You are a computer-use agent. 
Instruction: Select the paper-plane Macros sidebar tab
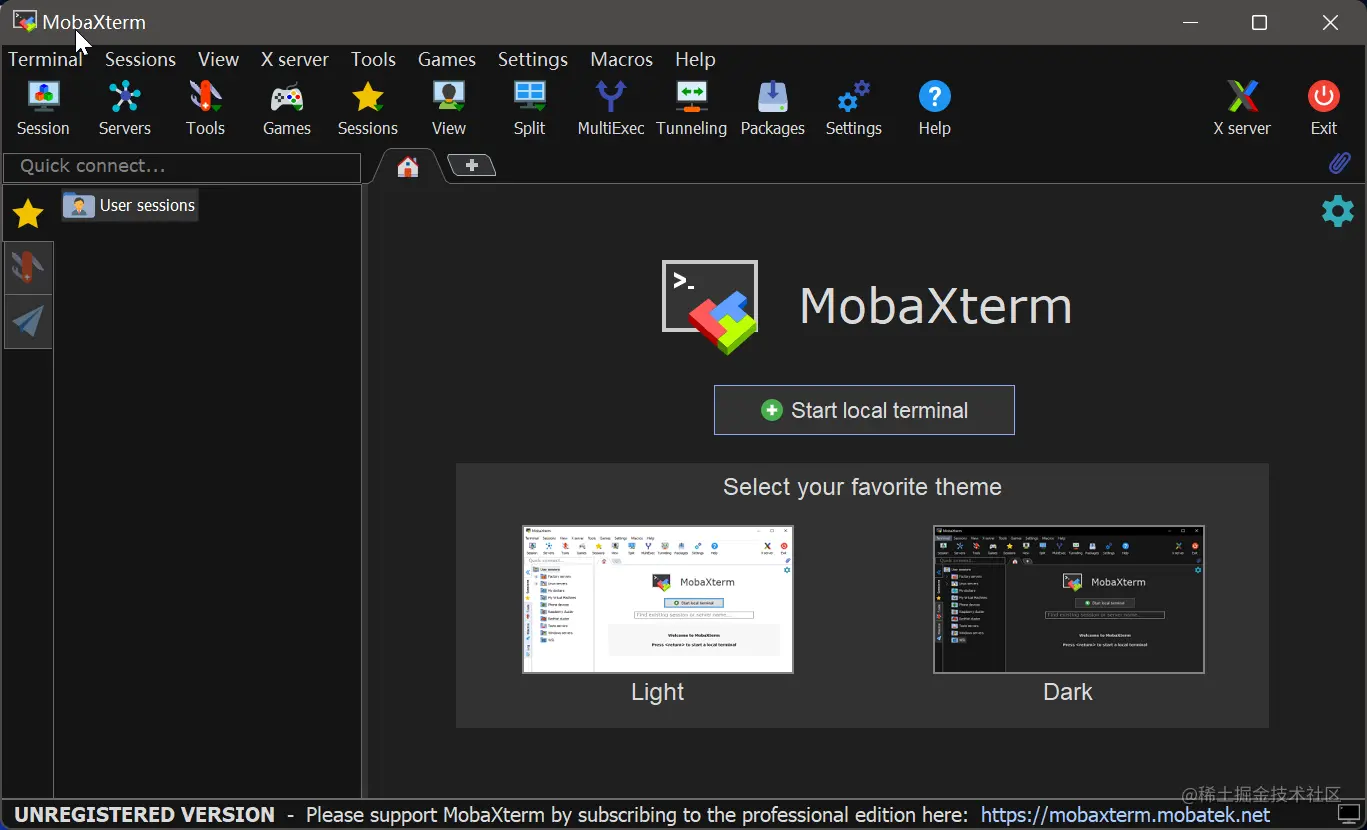pyautogui.click(x=28, y=321)
